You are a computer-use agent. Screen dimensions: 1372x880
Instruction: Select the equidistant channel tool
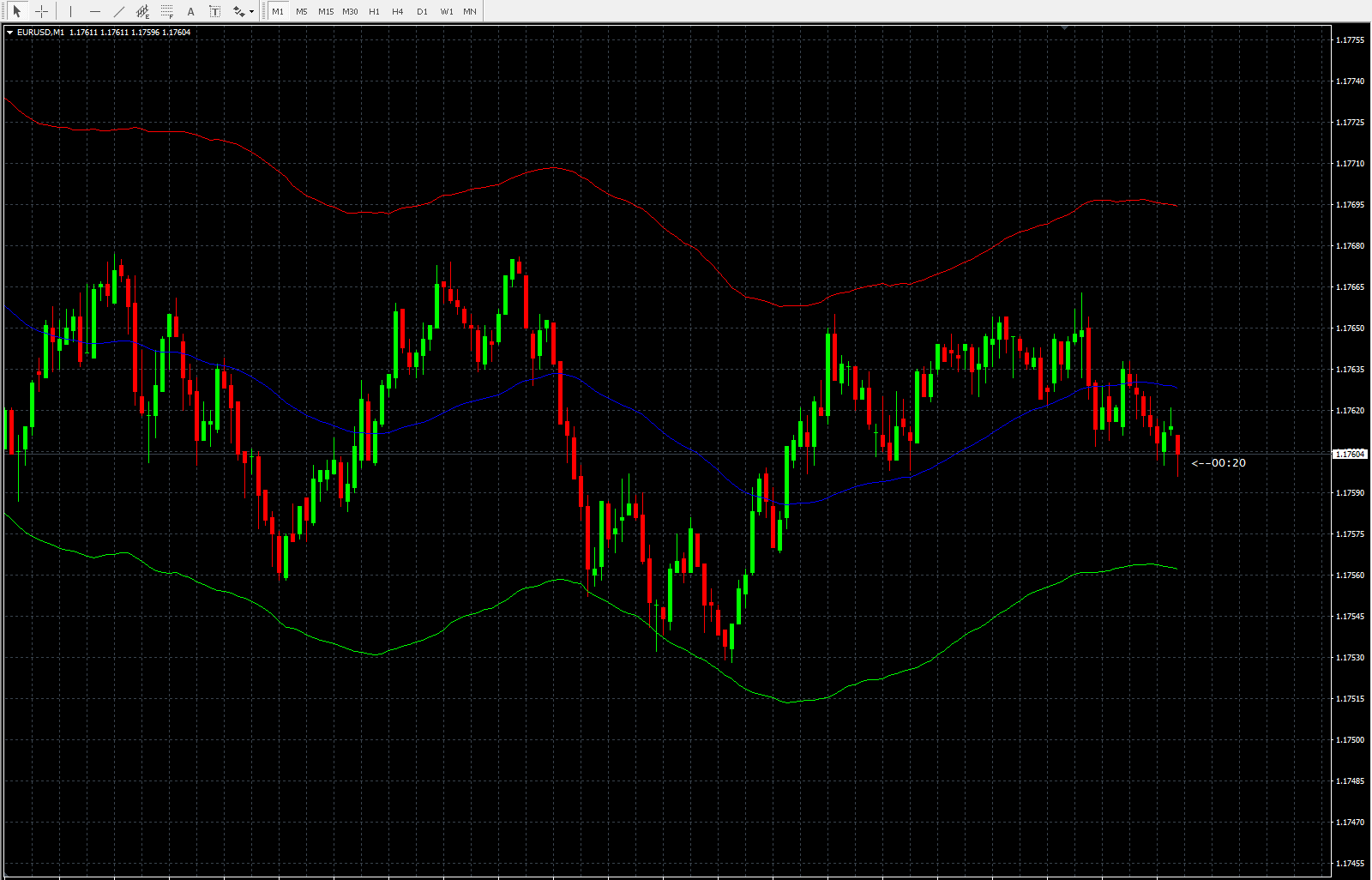(x=142, y=11)
